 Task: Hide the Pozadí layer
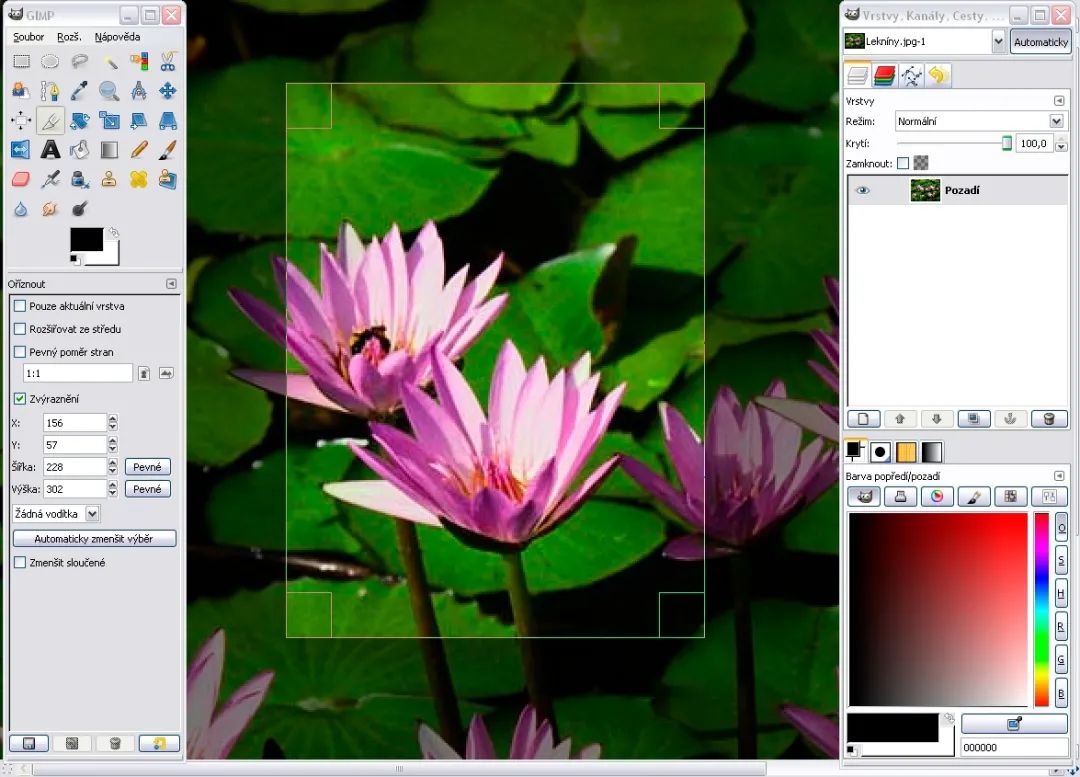click(862, 189)
